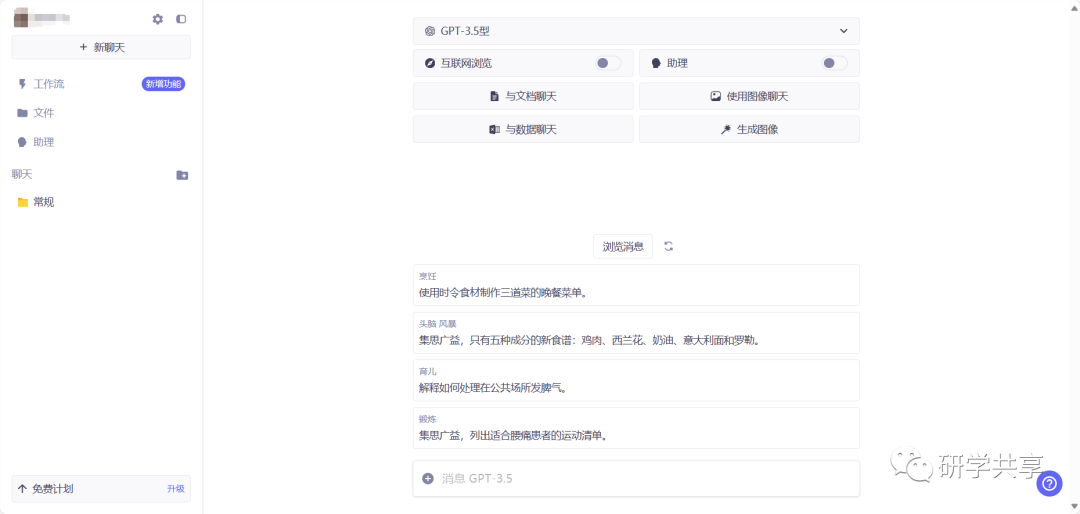The image size is (1080, 514).
Task: Click the yellow folder icon beside 常规
Action: click(x=23, y=202)
